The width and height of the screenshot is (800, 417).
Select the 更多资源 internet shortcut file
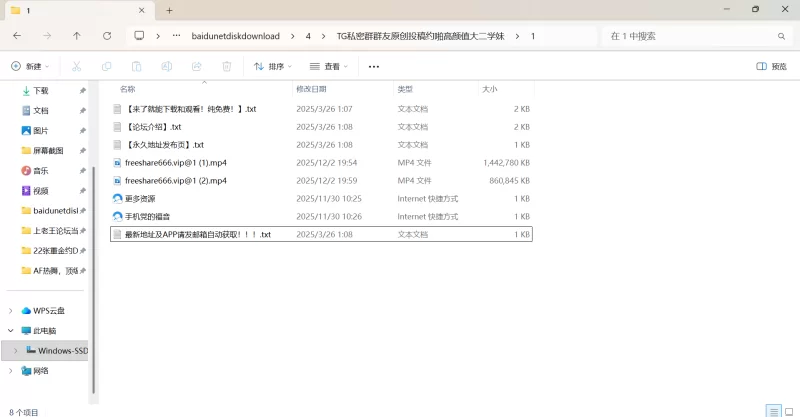[140, 198]
